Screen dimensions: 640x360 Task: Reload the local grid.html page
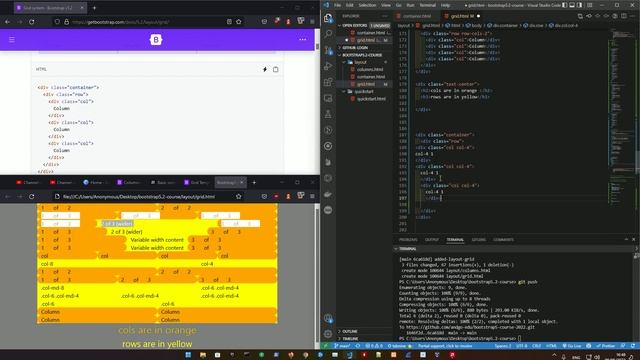click(32, 196)
